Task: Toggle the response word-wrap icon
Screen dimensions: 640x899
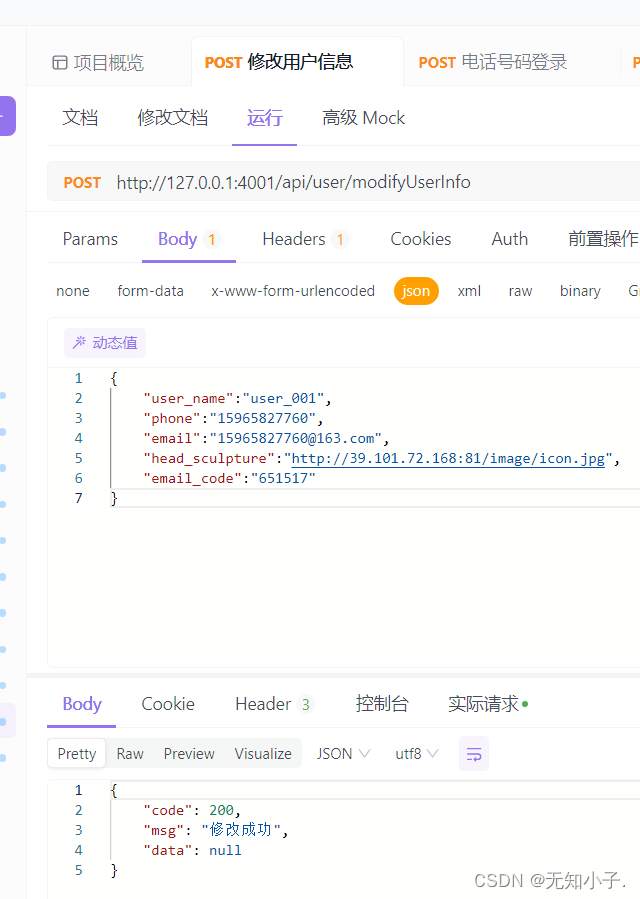Action: 474,753
